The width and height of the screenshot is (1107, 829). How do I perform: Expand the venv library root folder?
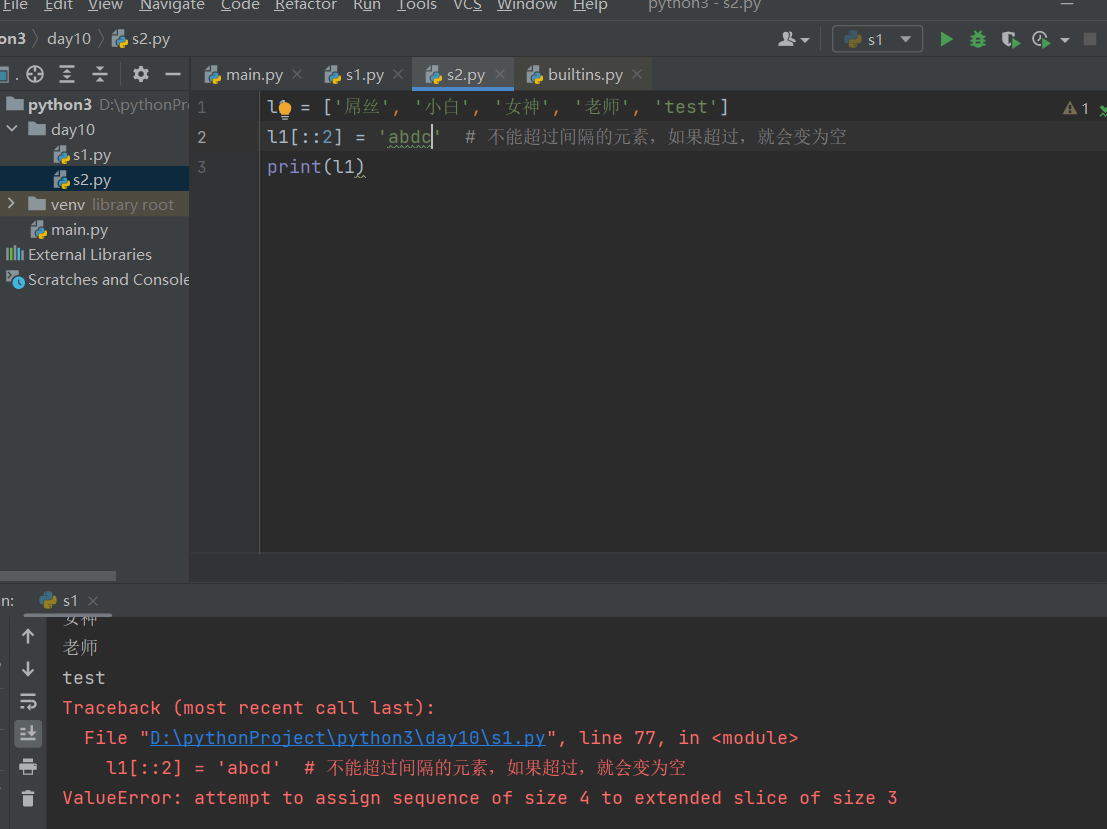(x=12, y=204)
